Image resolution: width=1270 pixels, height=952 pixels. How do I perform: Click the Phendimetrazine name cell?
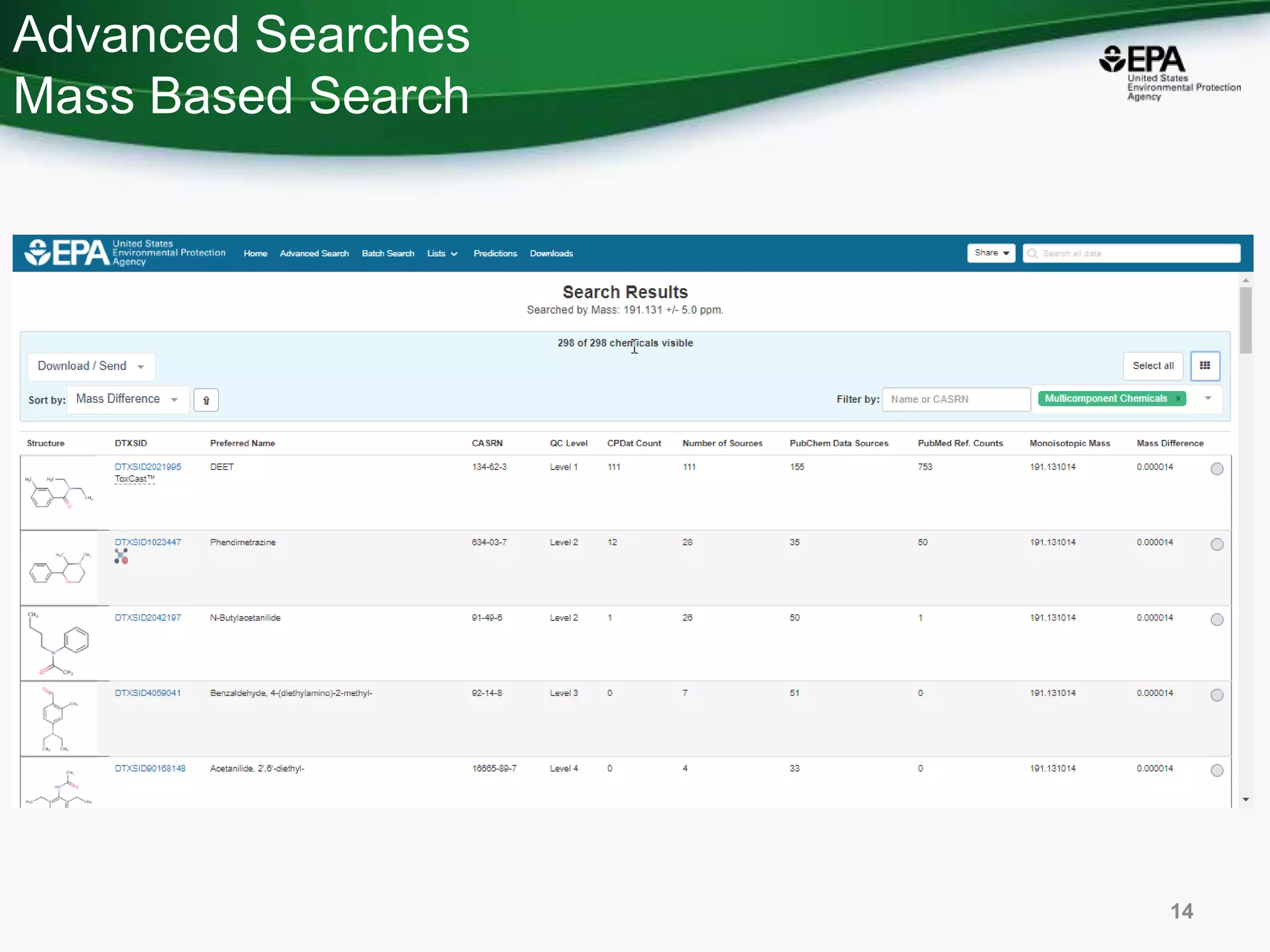242,542
